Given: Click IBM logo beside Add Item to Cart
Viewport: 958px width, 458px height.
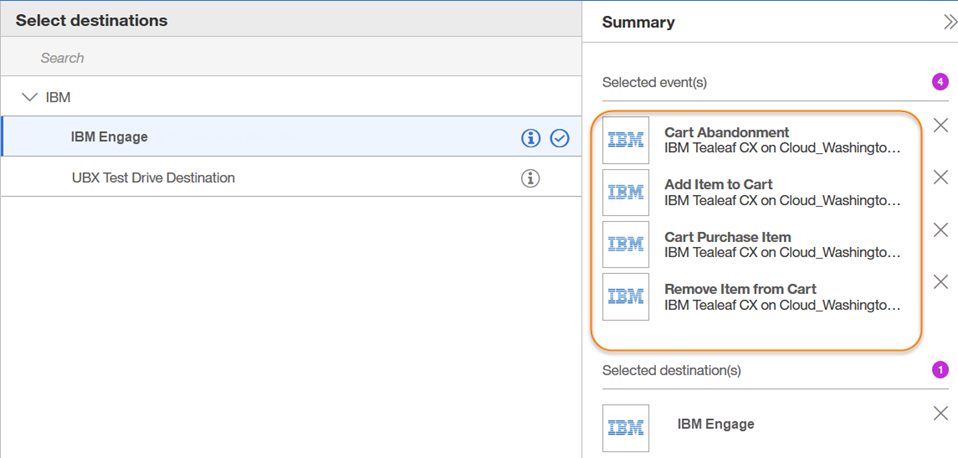Looking at the screenshot, I should 626,192.
